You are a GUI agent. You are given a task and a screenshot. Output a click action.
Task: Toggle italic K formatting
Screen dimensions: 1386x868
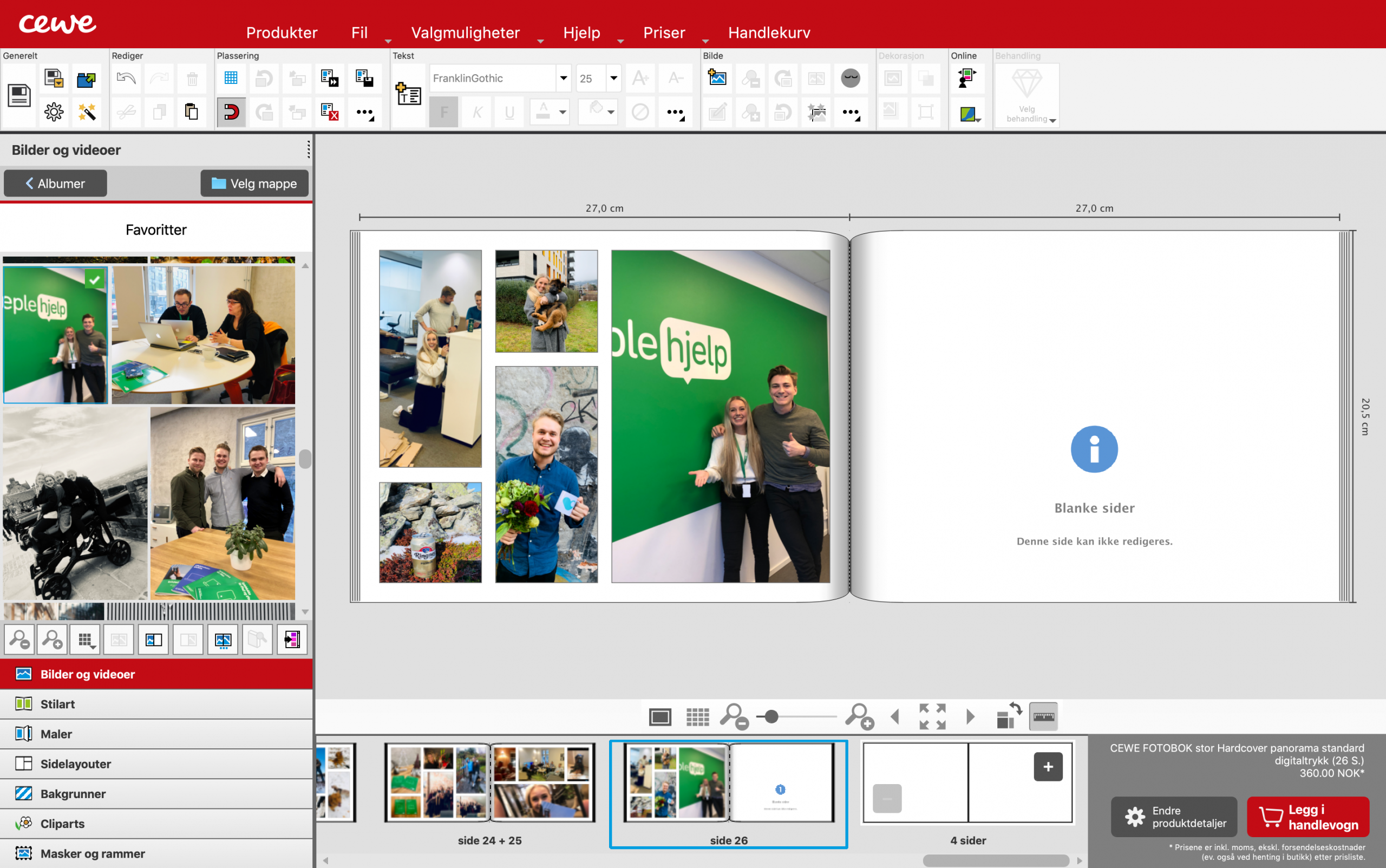[x=477, y=112]
